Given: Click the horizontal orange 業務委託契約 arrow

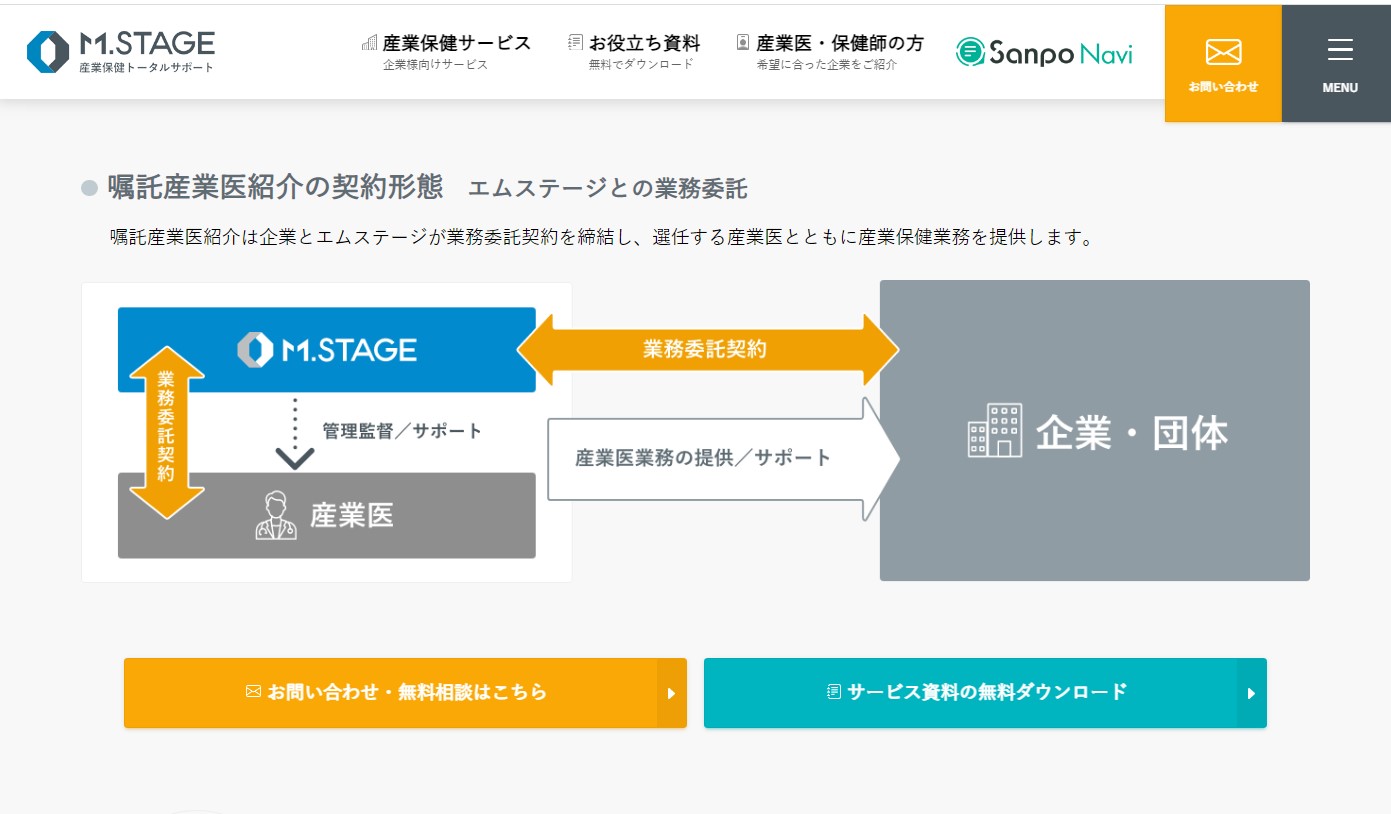Looking at the screenshot, I should [x=706, y=349].
